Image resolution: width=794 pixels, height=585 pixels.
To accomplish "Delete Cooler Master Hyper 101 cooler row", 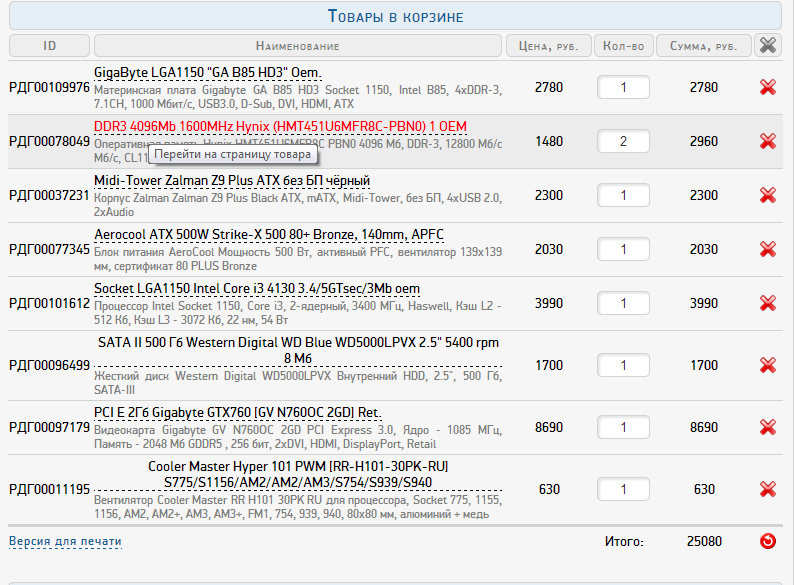I will (768, 489).
